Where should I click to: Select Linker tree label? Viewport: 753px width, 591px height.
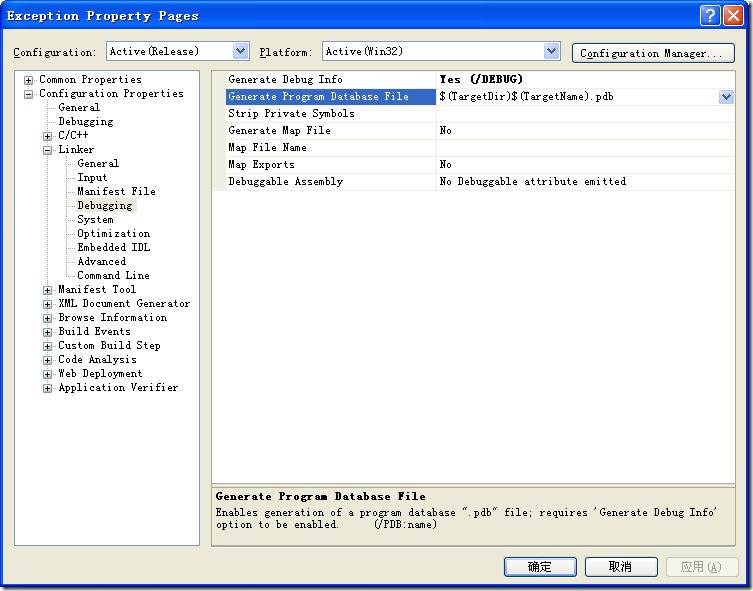76,149
